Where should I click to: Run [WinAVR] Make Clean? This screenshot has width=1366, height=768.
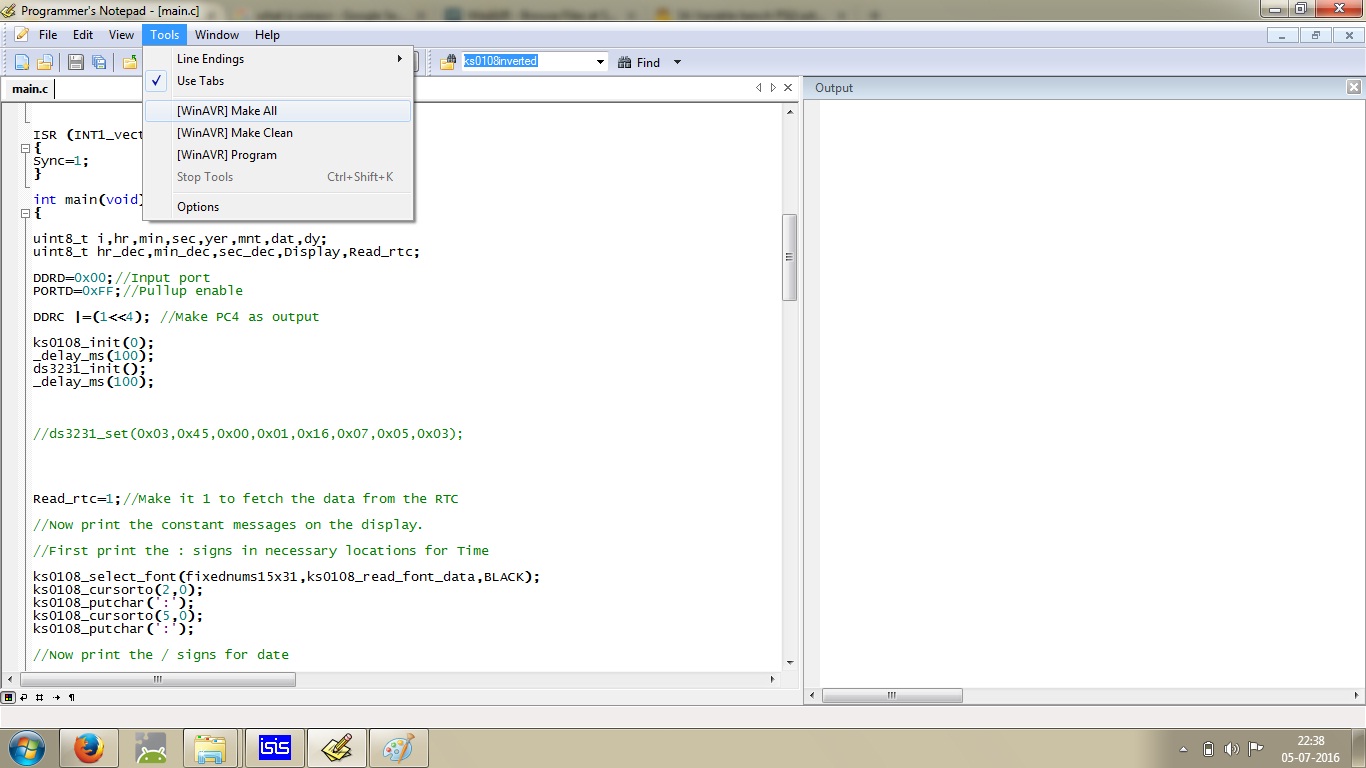(x=278, y=133)
